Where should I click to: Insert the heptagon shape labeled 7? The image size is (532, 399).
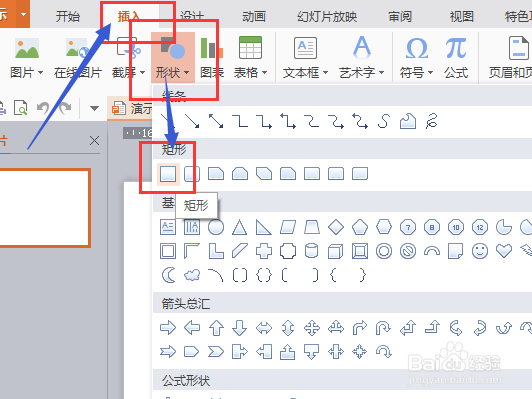[408, 227]
